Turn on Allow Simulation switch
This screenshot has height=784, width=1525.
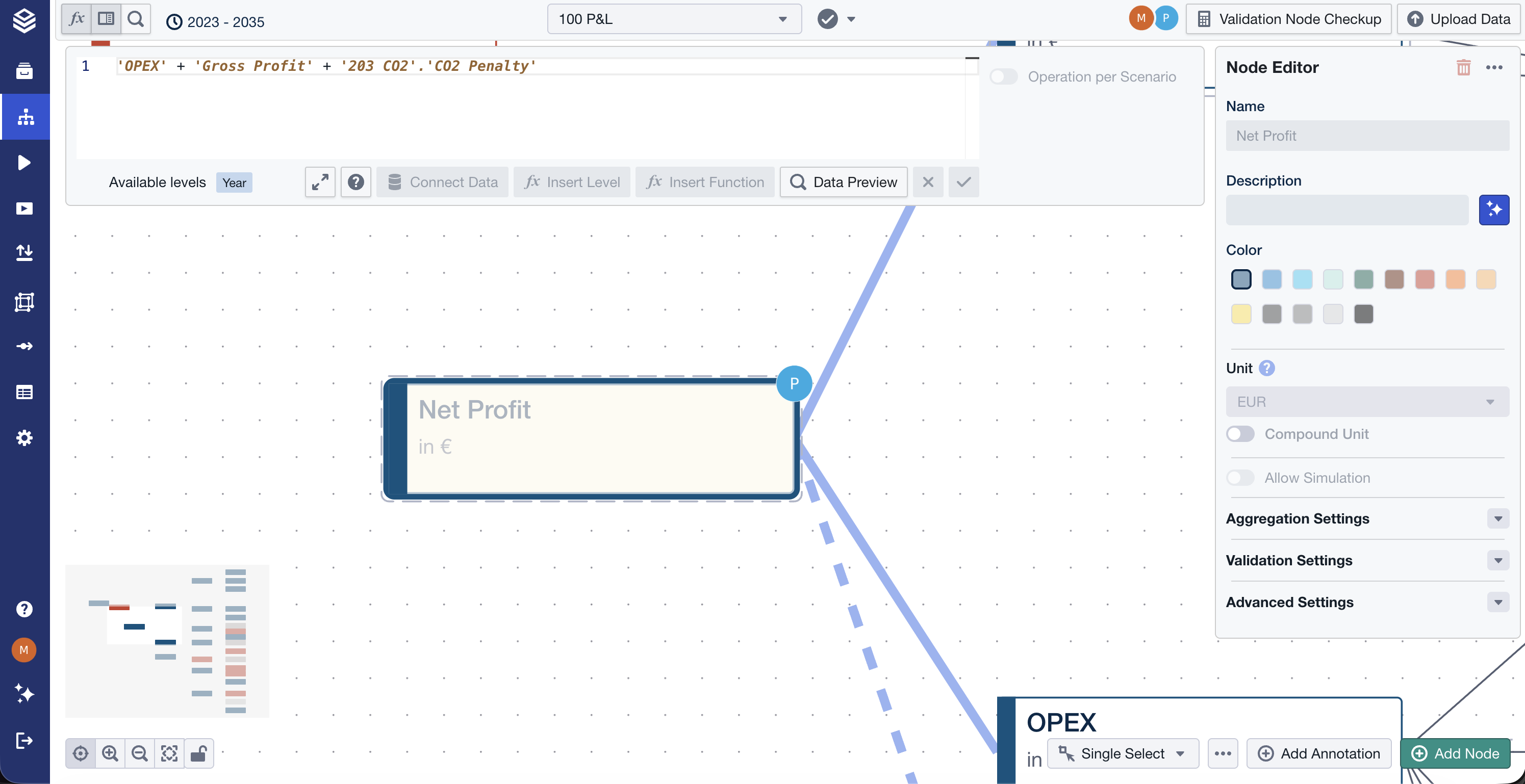[1240, 478]
